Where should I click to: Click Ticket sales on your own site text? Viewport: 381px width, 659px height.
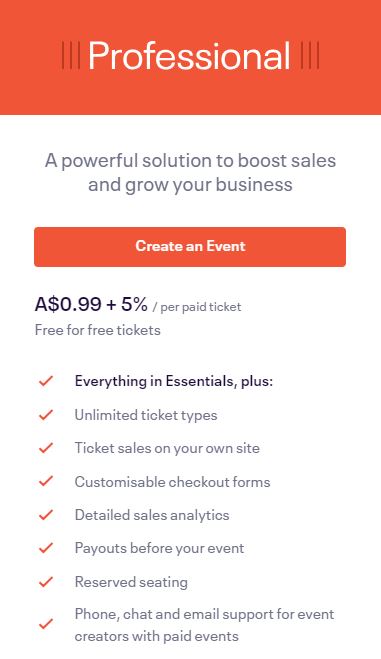[x=167, y=448]
